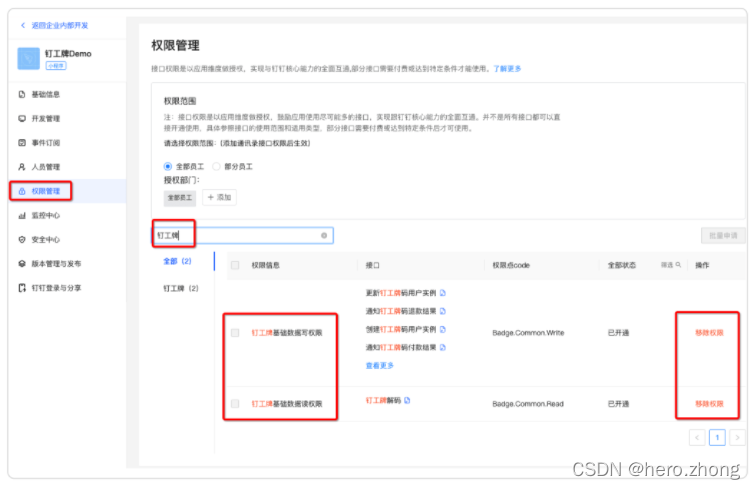Screen dimensions: 755x489
Task: Open 钉钉登录与分享 in the sidebar
Action: pos(56,288)
